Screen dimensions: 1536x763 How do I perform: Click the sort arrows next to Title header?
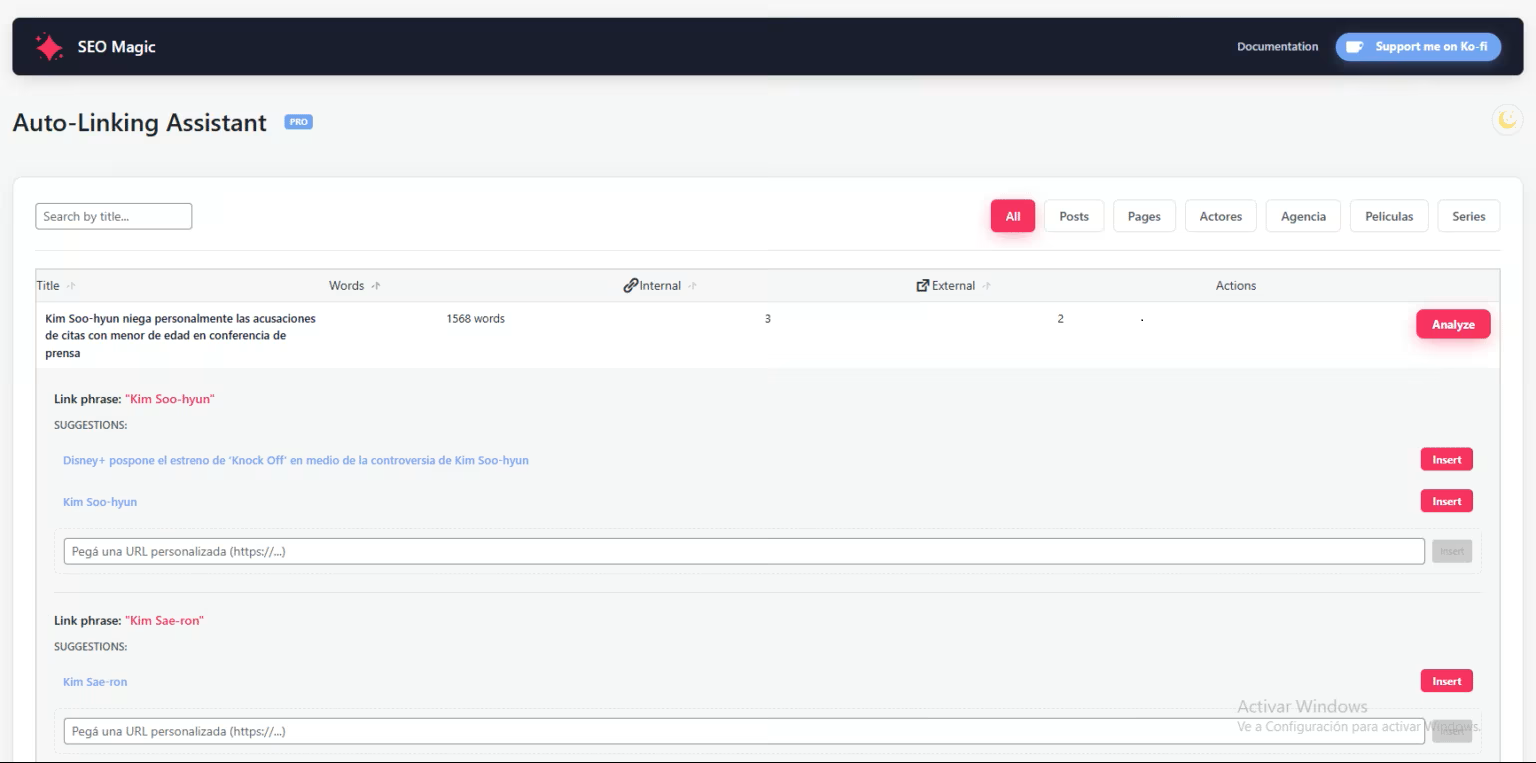tap(71, 285)
